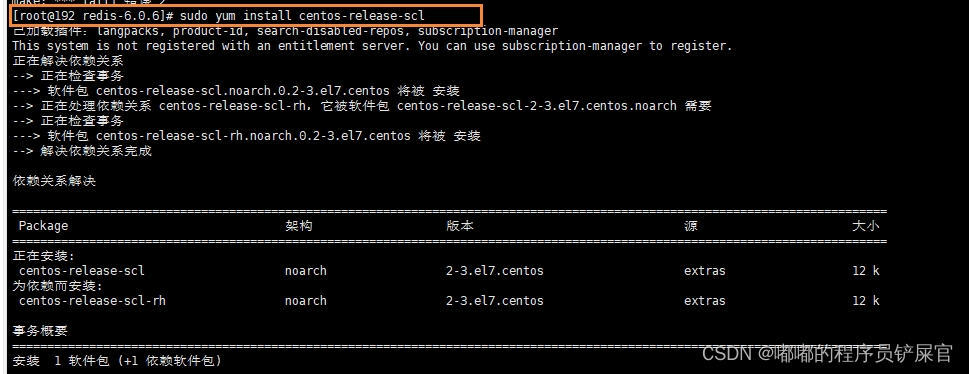Image resolution: width=969 pixels, height=374 pixels.
Task: Click the line '软件包 centos-release-scl.noarch.0.2-3.el7.centos 将被 安装'
Action: point(236,91)
